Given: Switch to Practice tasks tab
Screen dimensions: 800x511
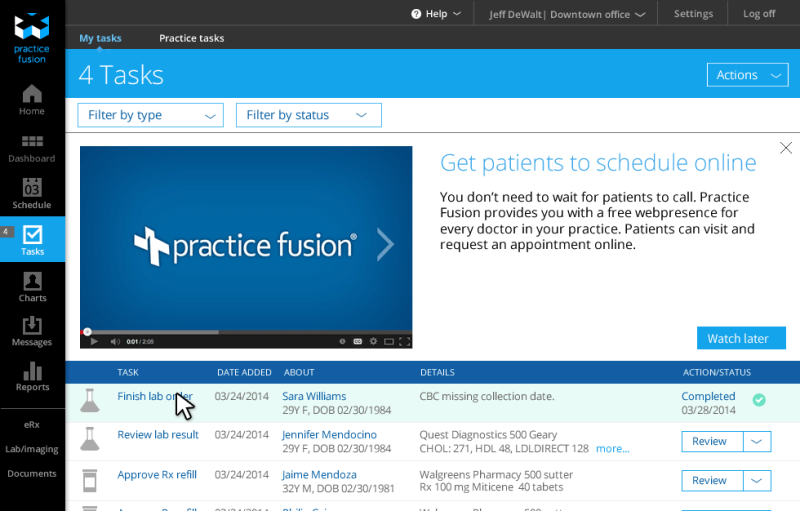Looking at the screenshot, I should click(191, 38).
